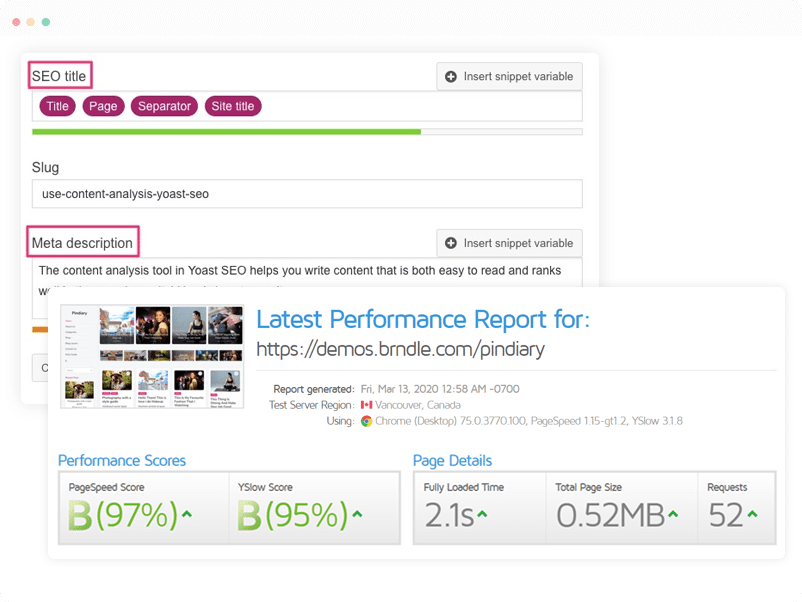Click the green SEO title length progress bar
Screen dimensions: 802x602
pyautogui.click(x=226, y=132)
